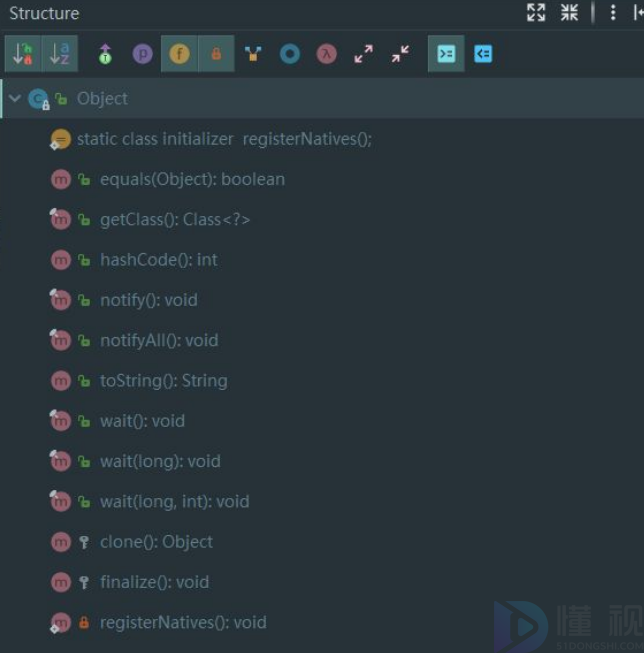Image resolution: width=644 pixels, height=653 pixels.
Task: Navigate to registerNatives(): void
Action: point(183,623)
